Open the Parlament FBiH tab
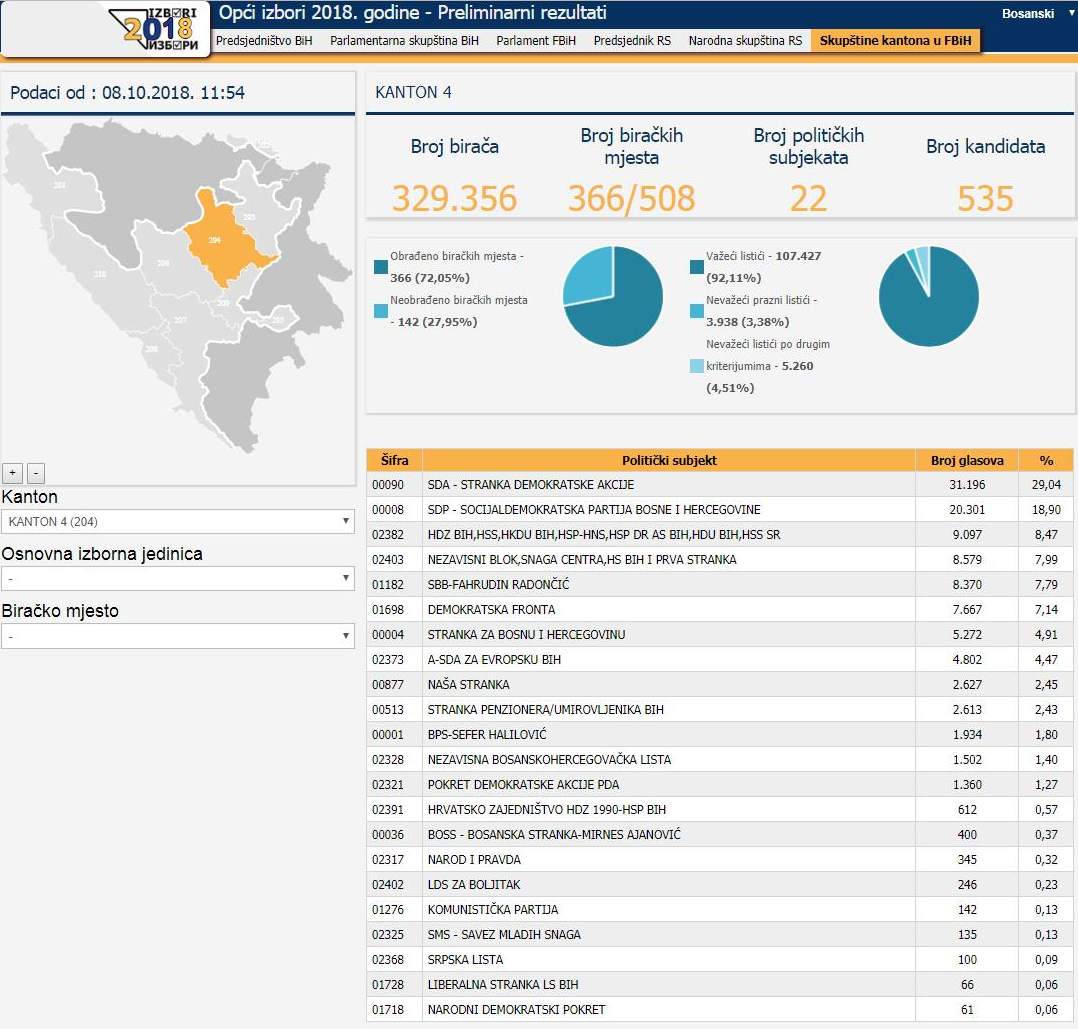1078x1029 pixels. [x=536, y=41]
